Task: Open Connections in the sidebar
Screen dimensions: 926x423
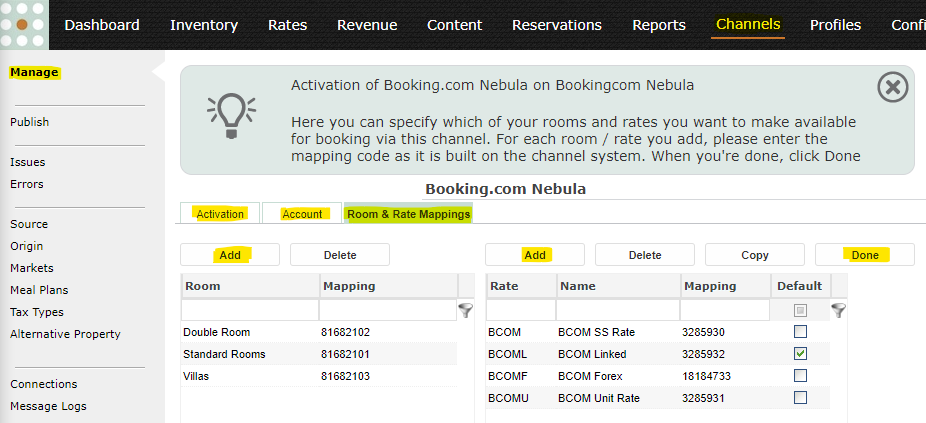Action: point(44,384)
